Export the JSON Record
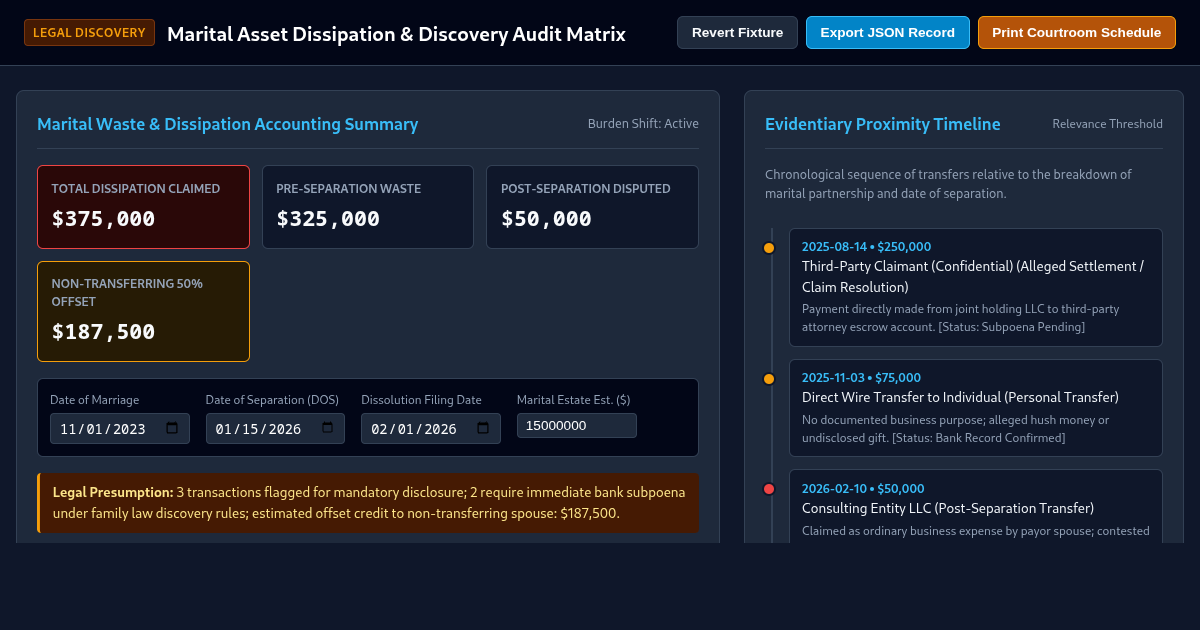This screenshot has width=1200, height=630. tap(887, 33)
